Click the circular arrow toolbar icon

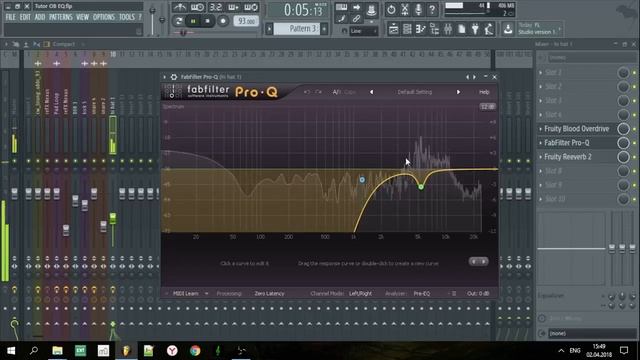coord(391,9)
